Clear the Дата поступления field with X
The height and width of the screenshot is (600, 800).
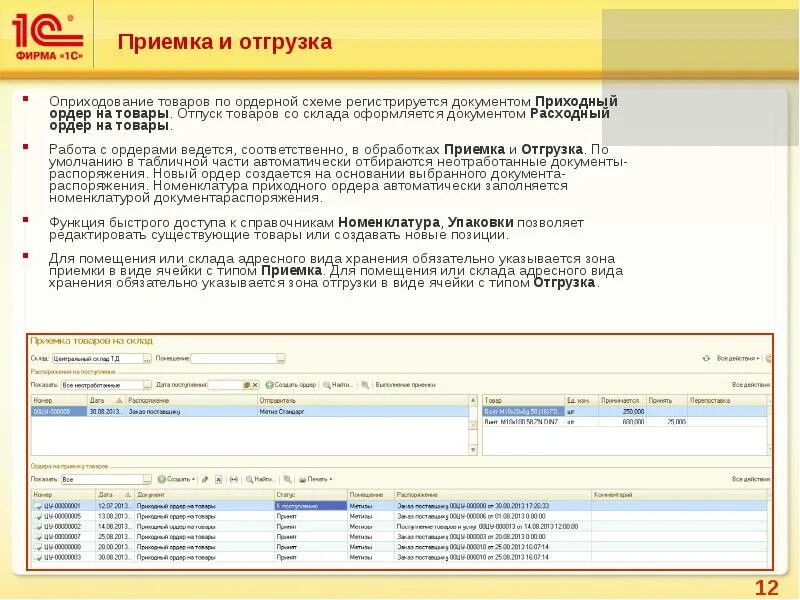[x=255, y=385]
